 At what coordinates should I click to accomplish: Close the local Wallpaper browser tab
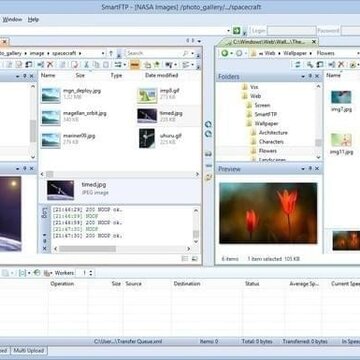(x=314, y=42)
